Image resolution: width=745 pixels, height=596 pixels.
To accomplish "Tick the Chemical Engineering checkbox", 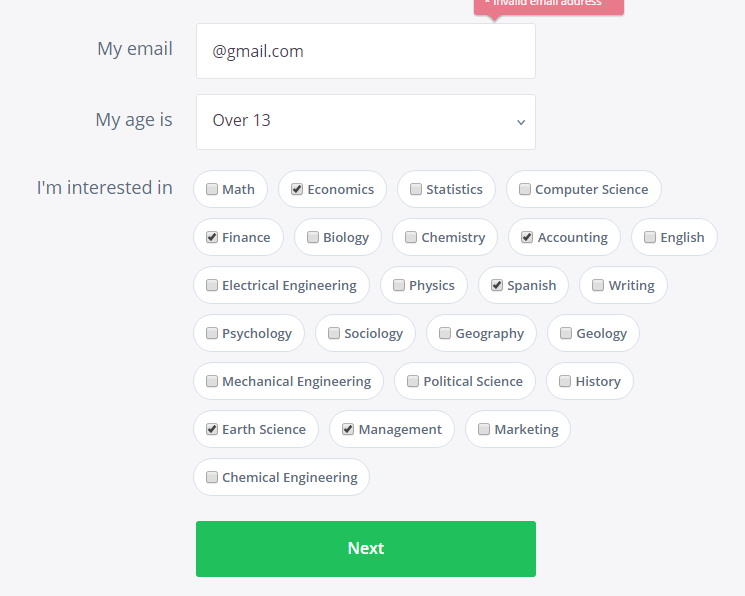I will click(x=212, y=477).
